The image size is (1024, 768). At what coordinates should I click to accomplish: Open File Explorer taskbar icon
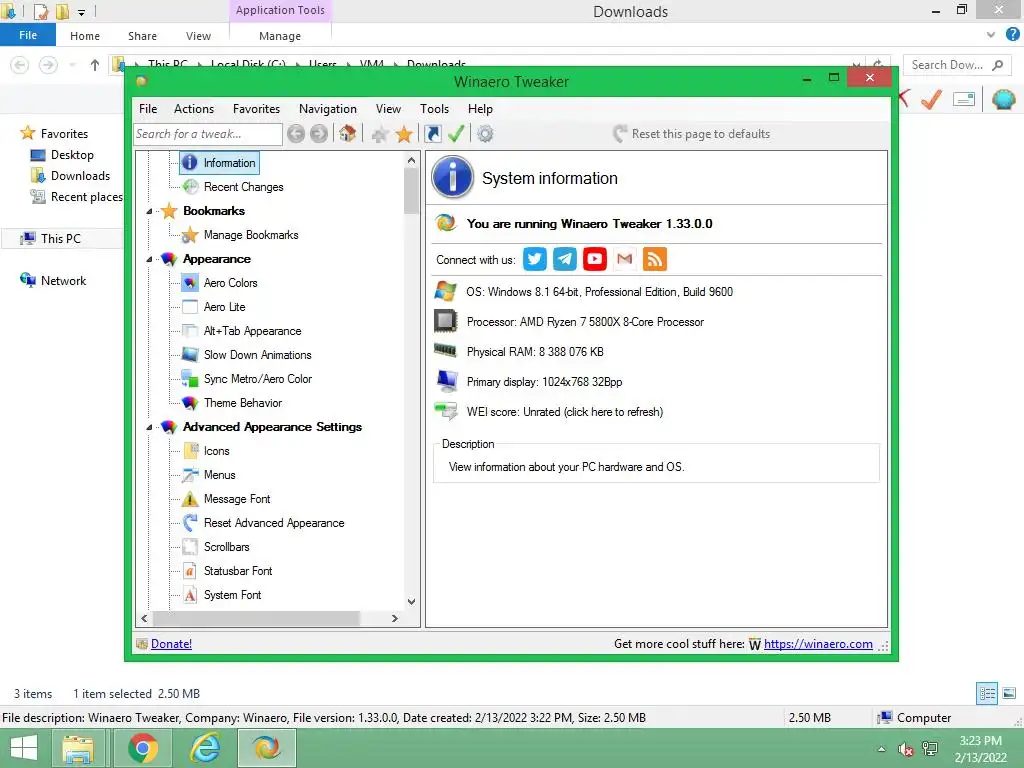78,748
